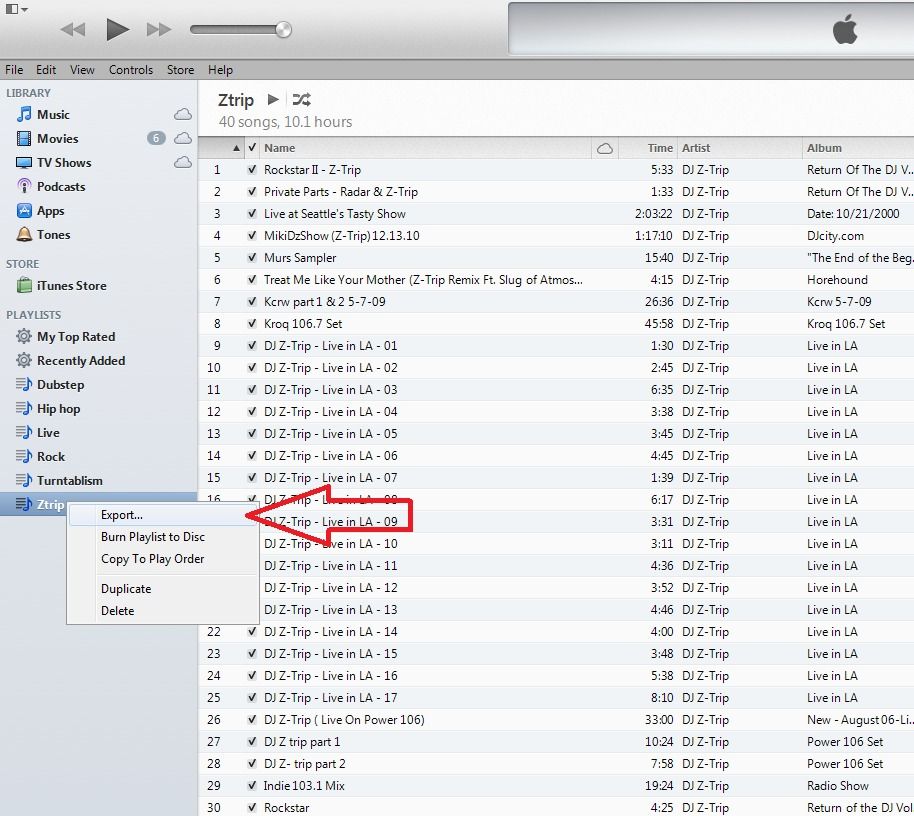Select the Ztrip playlist in sidebar
The width and height of the screenshot is (914, 816).
51,504
